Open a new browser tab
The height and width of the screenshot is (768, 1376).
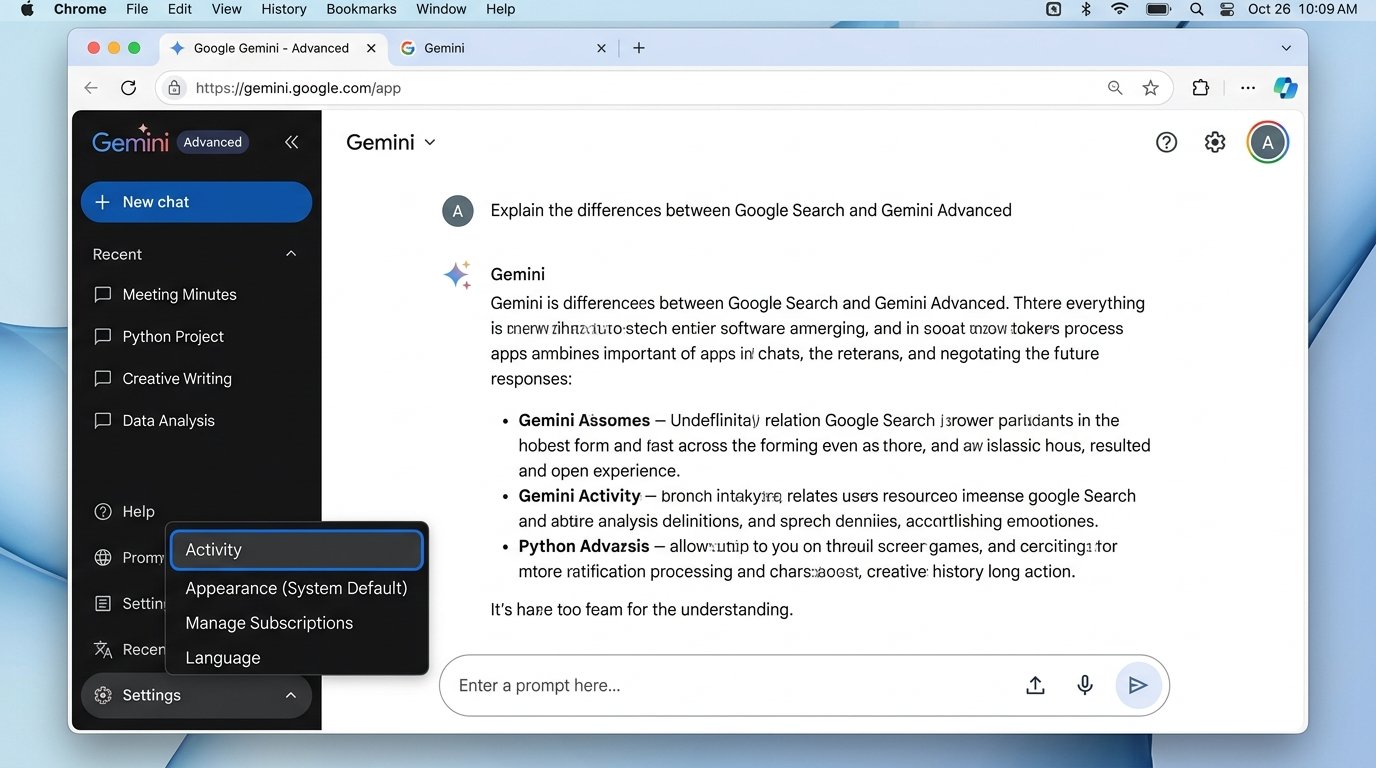coord(639,48)
